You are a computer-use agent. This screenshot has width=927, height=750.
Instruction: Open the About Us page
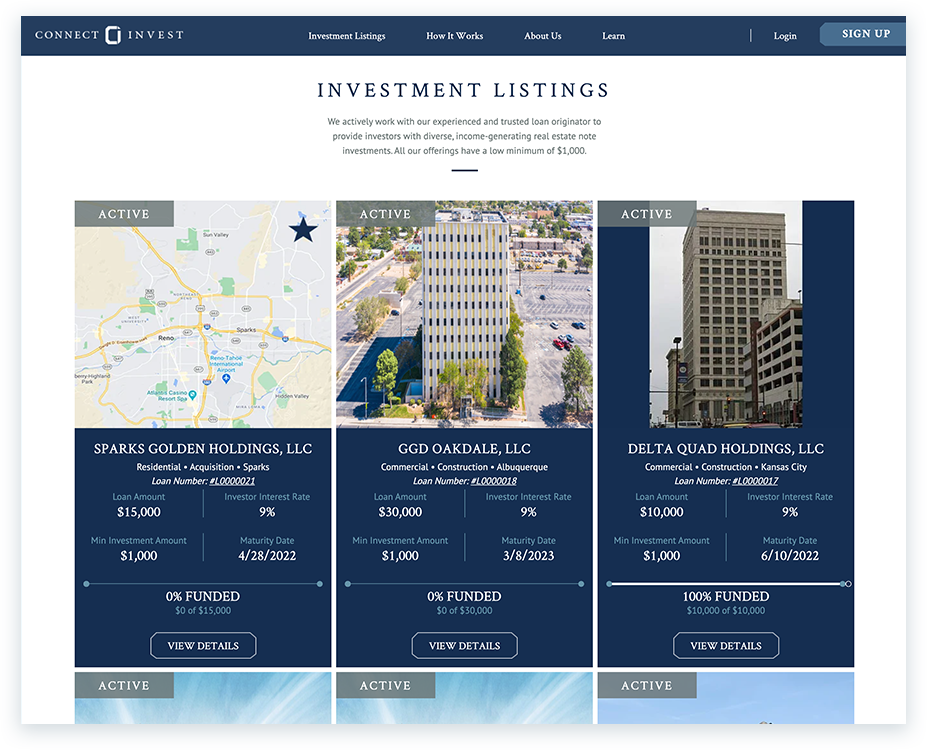542,36
